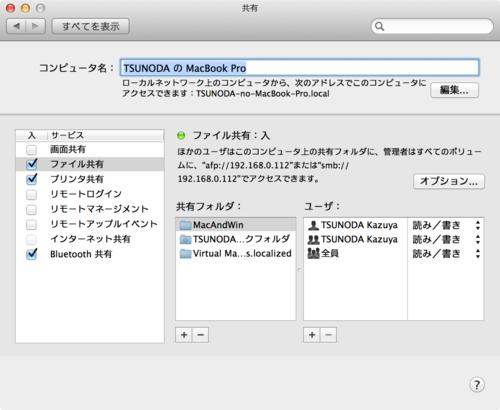The width and height of the screenshot is (500, 410).
Task: Click the green file sharing status indicator
Action: (181, 135)
